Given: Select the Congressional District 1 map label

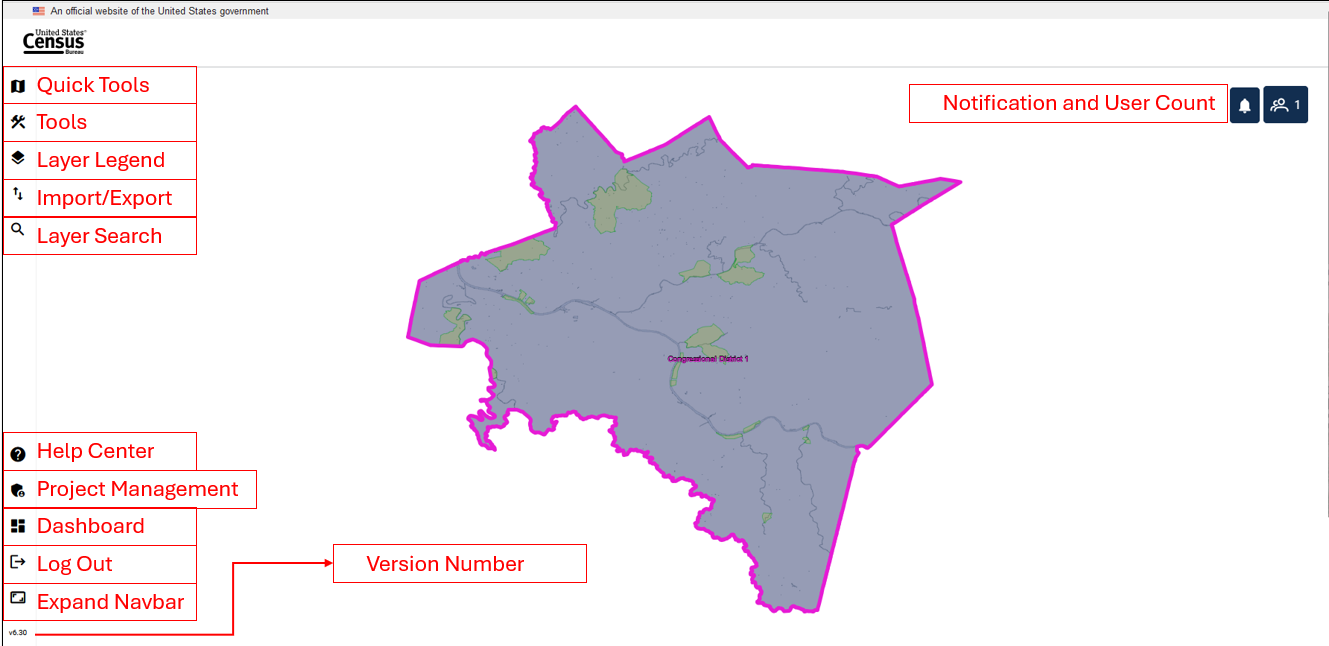Looking at the screenshot, I should pos(707,358).
